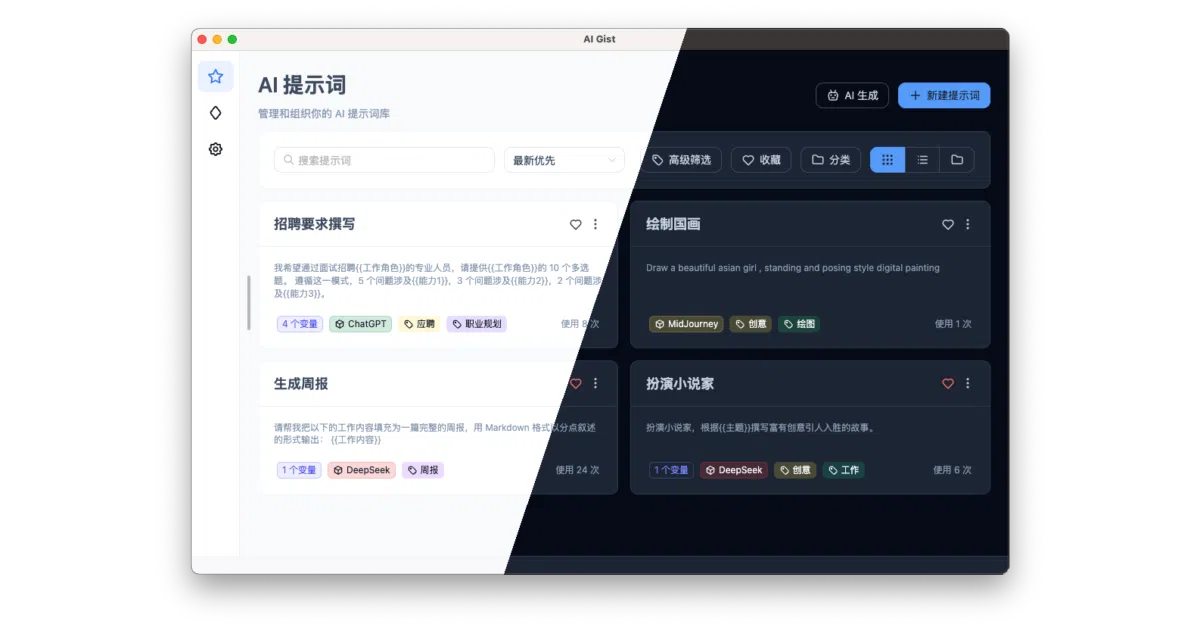Select the MidJourney tag on 绘制国画

click(686, 324)
